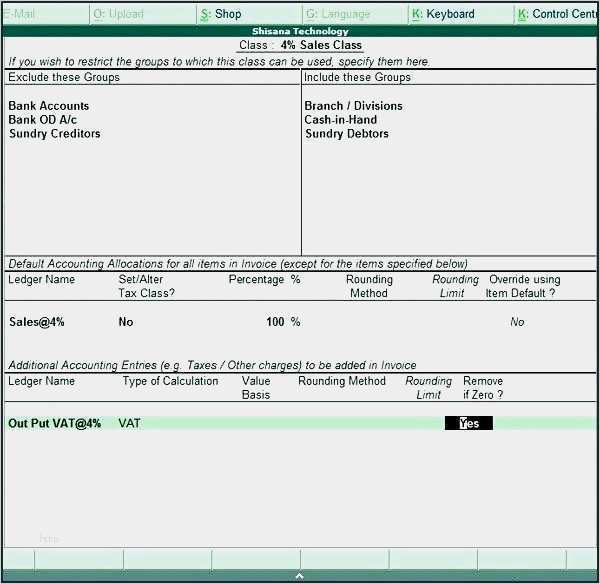Expand the bottom panel up-arrow chevron
The image size is (600, 584).
coord(298,576)
